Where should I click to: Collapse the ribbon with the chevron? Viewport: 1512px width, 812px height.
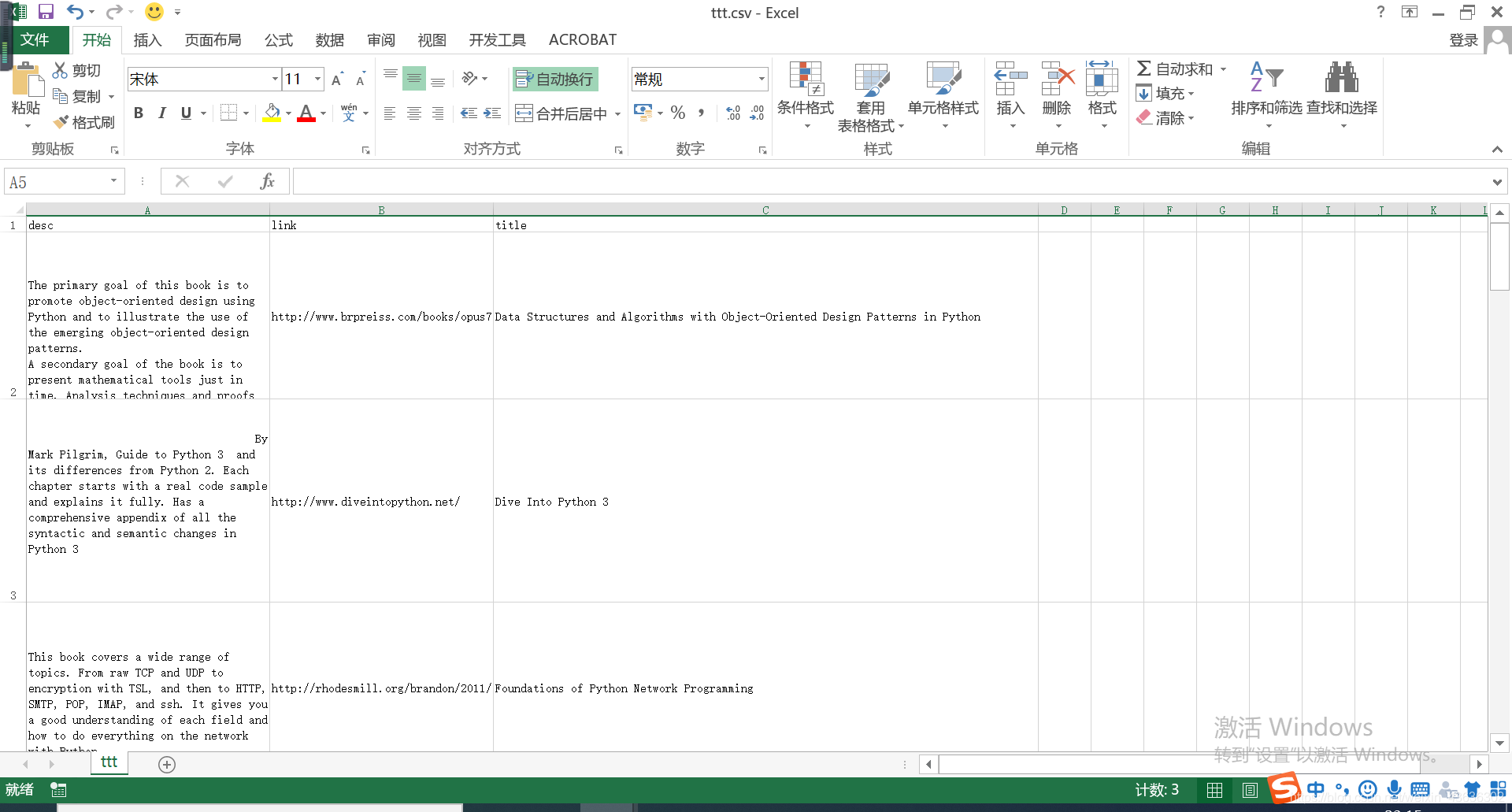click(x=1497, y=149)
